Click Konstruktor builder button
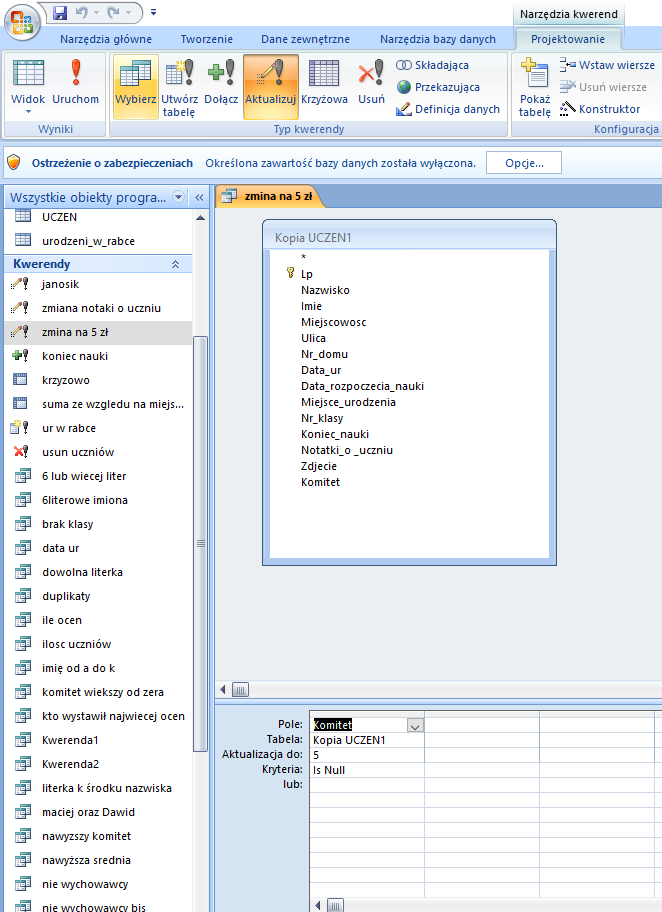 (600, 109)
